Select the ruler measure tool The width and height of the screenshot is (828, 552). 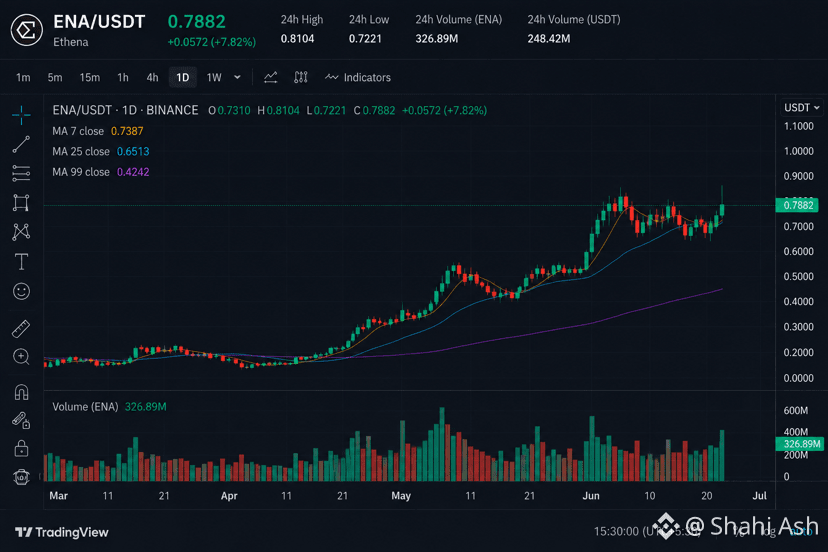coord(21,329)
